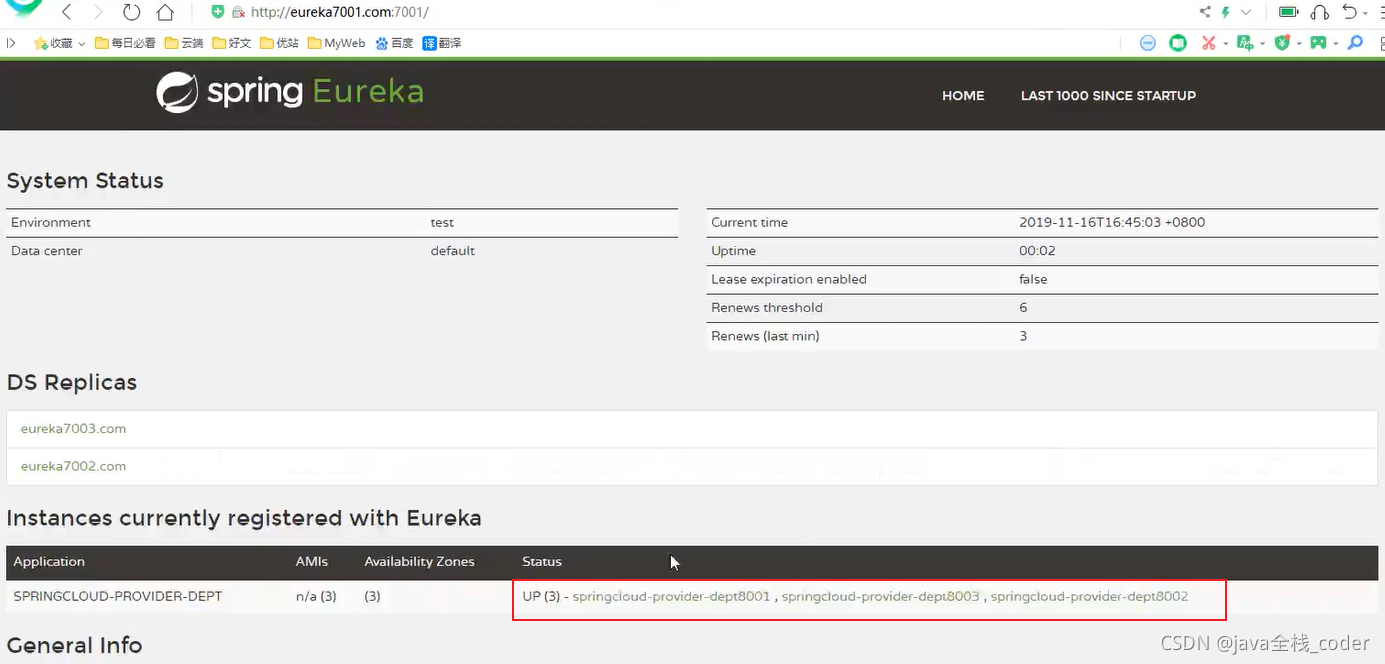Click the Renews (last min) label
This screenshot has width=1385, height=664.
[x=765, y=337]
